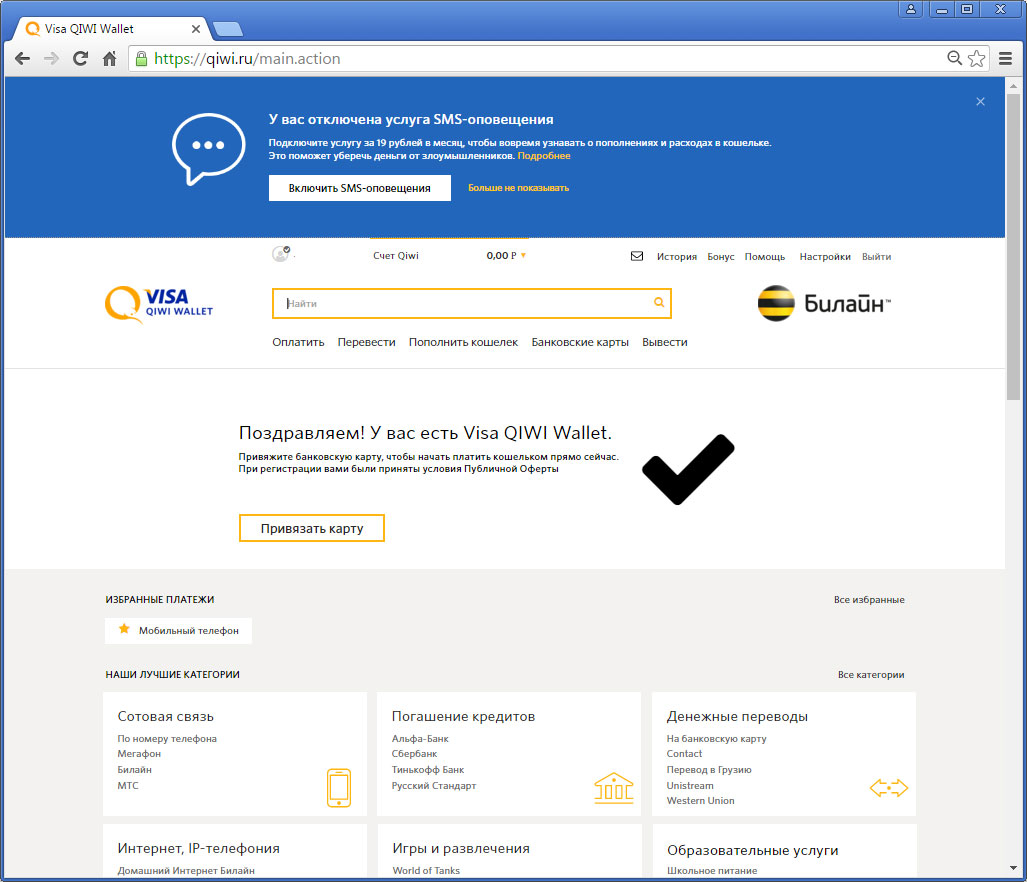Select the Перевести navigation item
This screenshot has width=1027, height=882.
366,342
